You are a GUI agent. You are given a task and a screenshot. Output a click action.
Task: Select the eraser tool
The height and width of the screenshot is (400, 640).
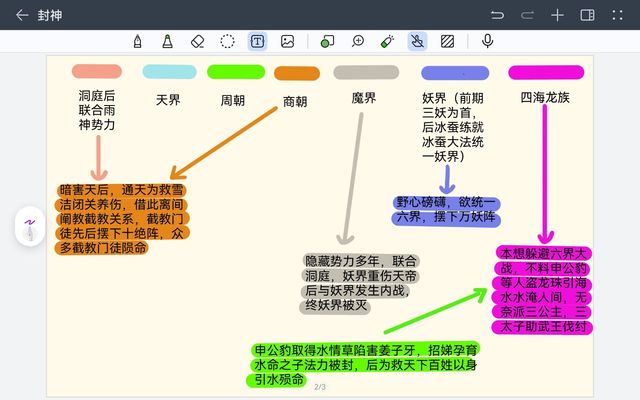click(x=197, y=41)
